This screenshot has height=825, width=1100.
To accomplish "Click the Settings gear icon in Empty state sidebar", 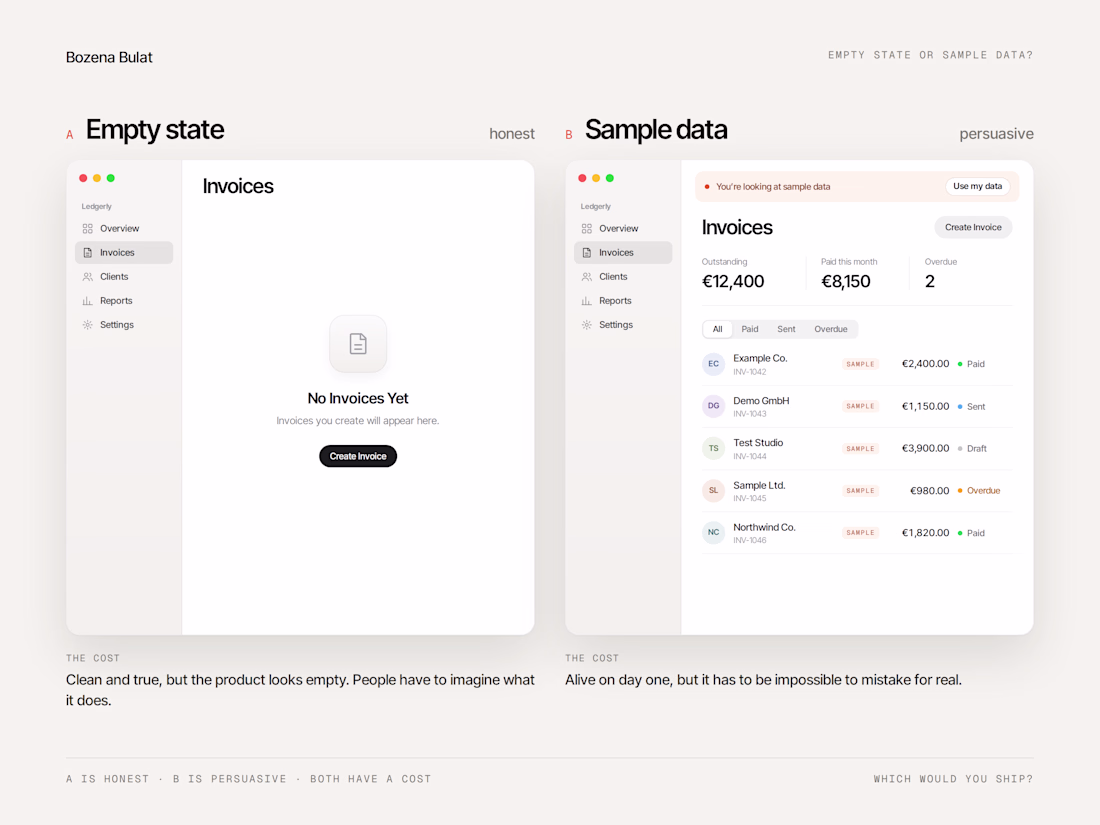I will click(x=88, y=325).
